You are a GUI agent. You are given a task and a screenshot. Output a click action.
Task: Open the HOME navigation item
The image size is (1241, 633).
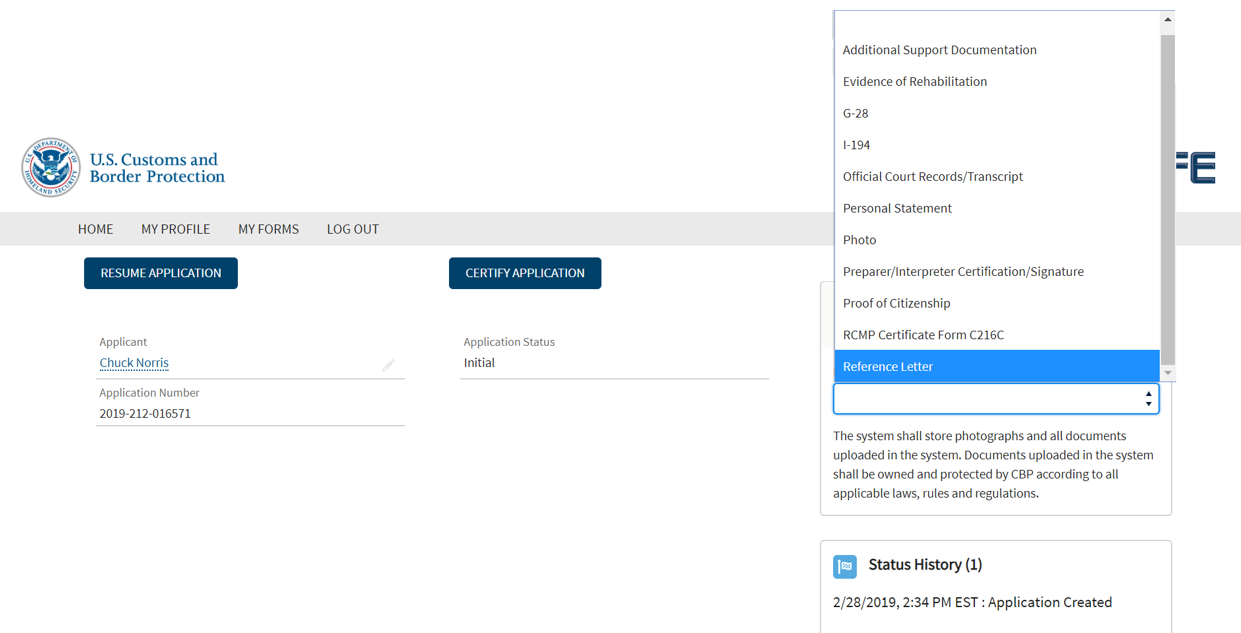pos(95,229)
